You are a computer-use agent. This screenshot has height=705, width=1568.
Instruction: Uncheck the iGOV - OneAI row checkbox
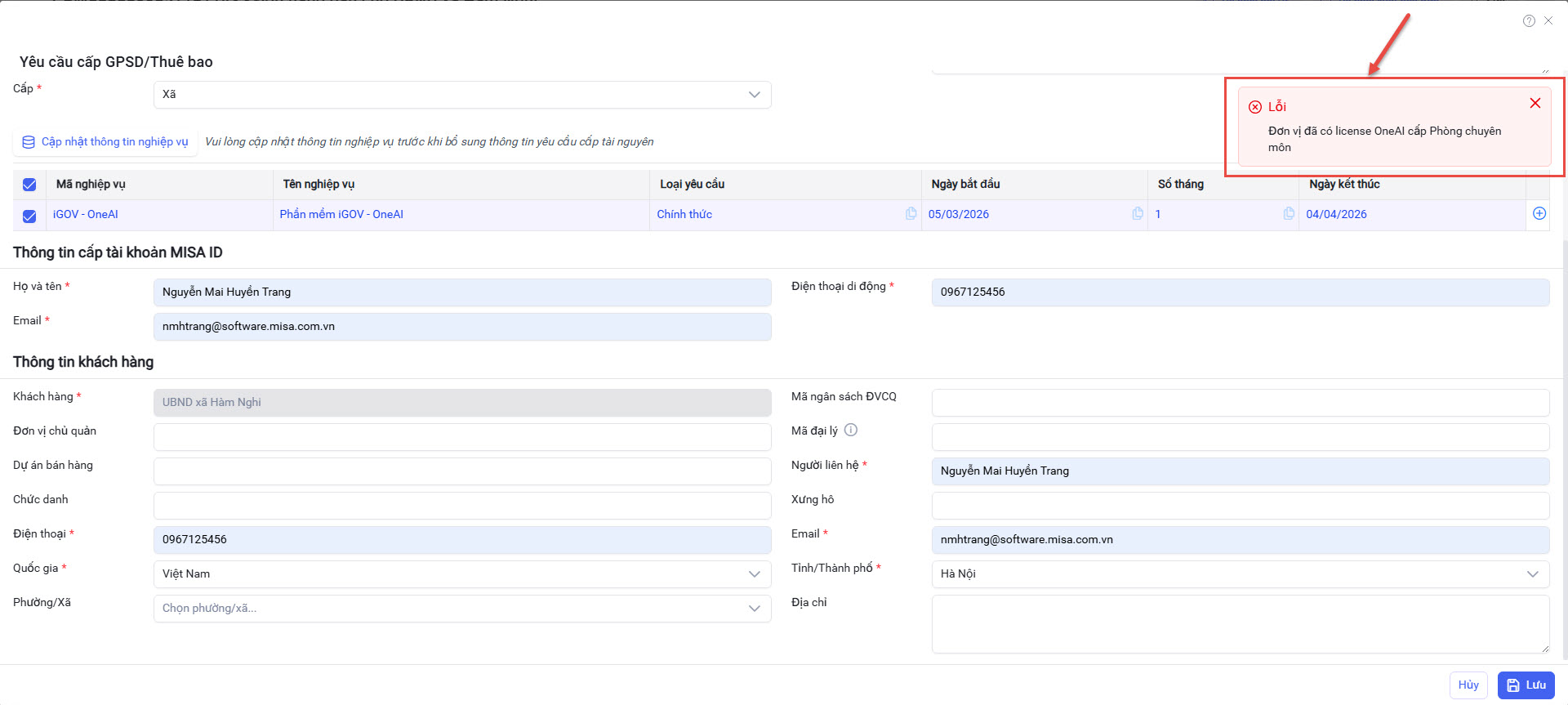pos(29,216)
